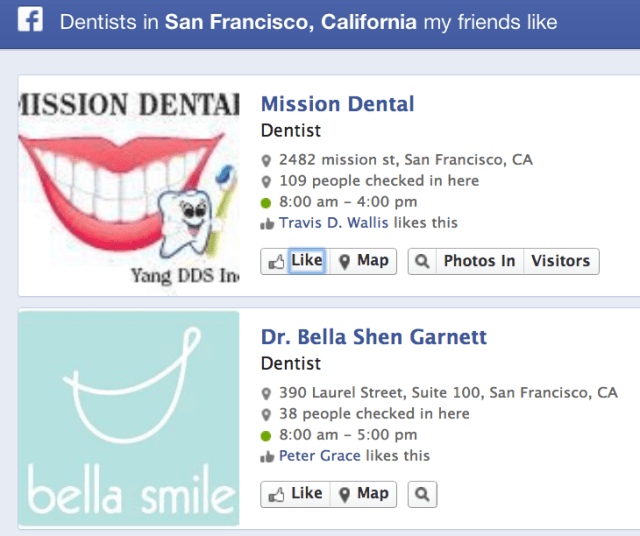This screenshot has height=536, width=640.
Task: Click the search magnifier button for Bella Shen Garnett
Action: coord(422,494)
